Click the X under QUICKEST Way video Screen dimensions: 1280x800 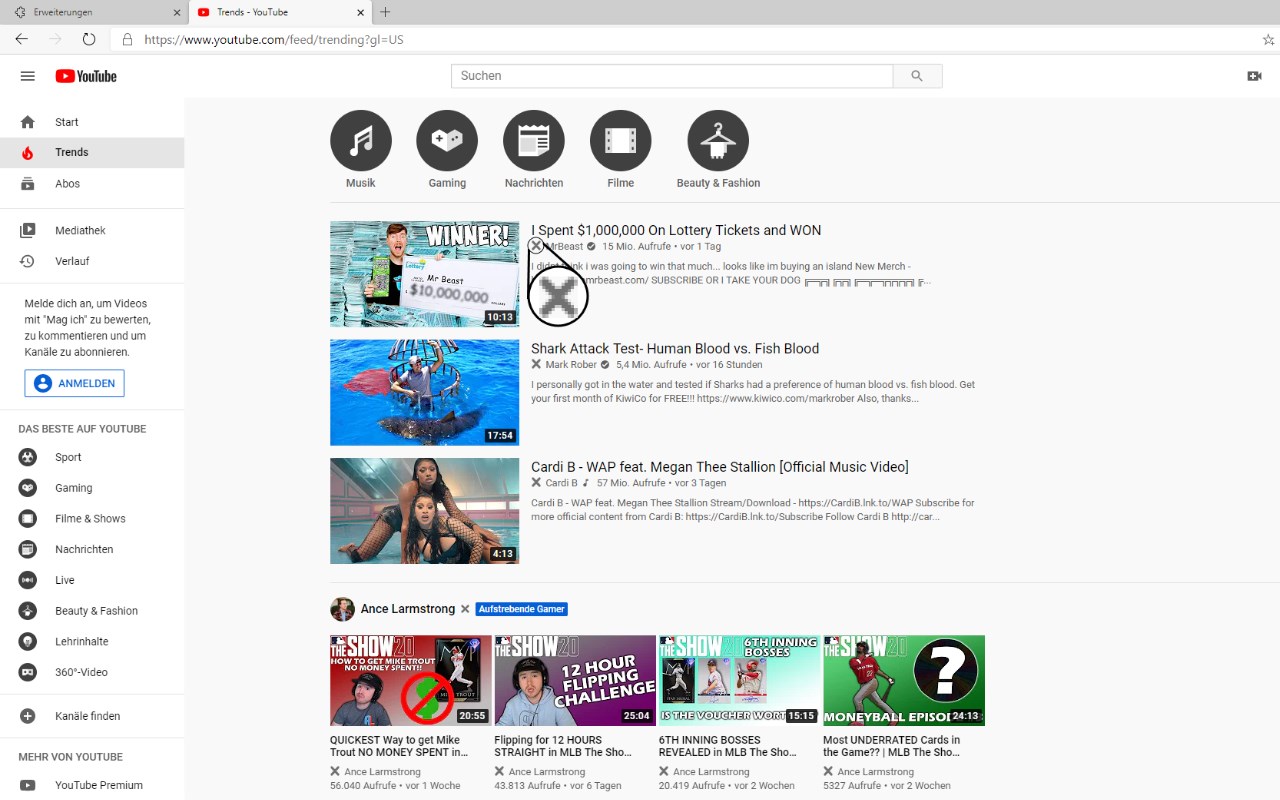point(335,772)
